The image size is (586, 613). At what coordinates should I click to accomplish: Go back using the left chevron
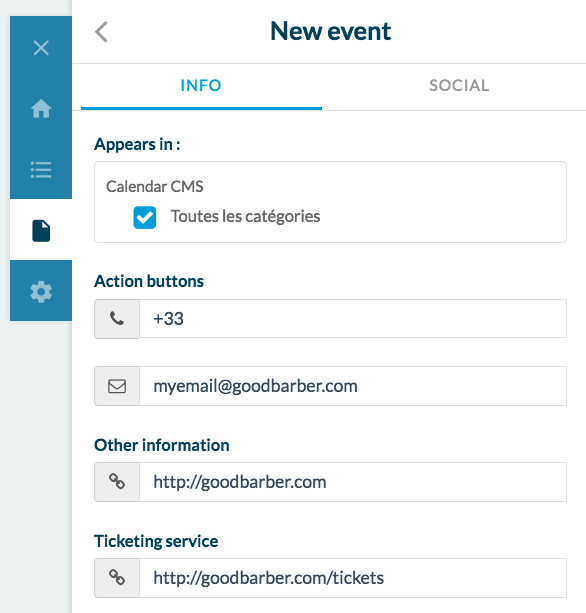click(101, 32)
